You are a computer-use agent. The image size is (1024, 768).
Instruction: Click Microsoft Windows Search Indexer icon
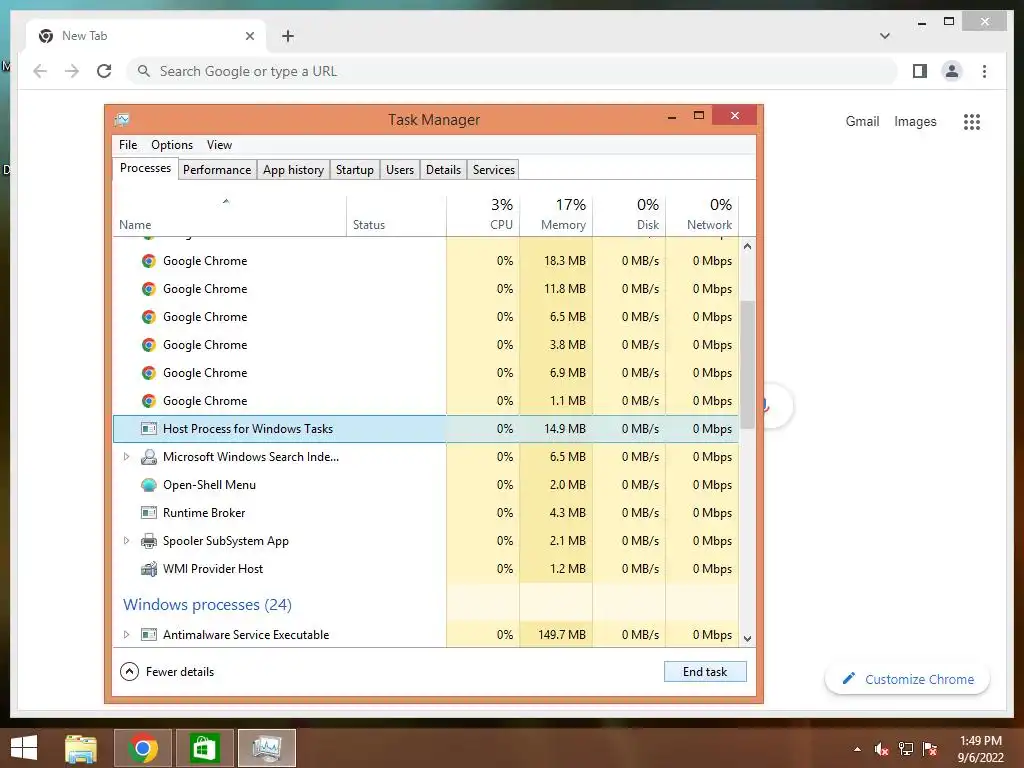pos(149,457)
